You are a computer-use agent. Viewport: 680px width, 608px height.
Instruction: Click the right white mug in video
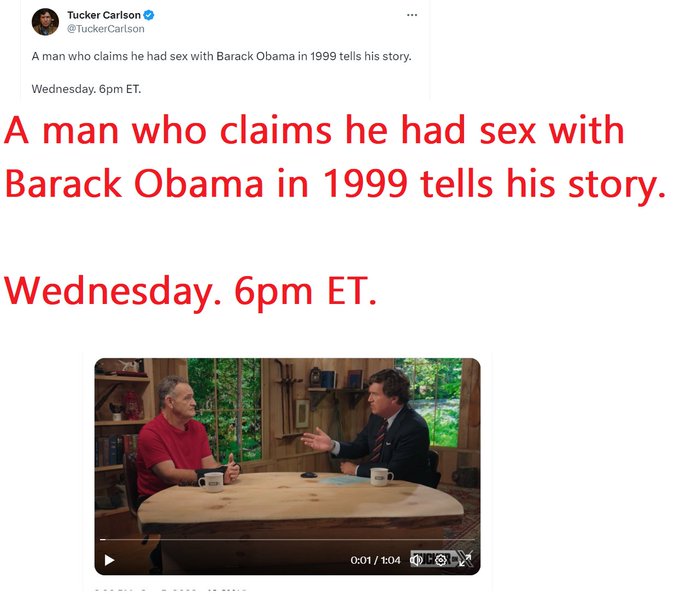381,477
